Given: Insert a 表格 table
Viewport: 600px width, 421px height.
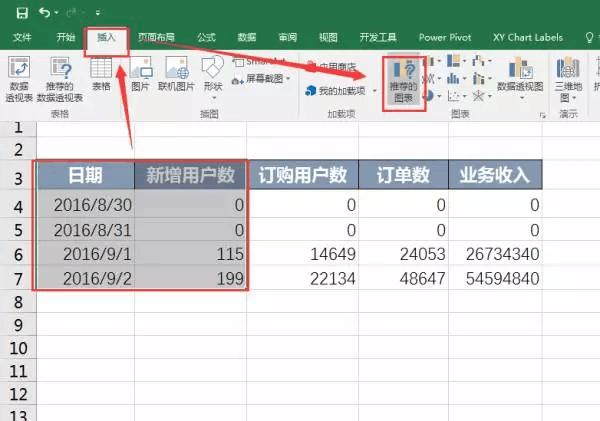Looking at the screenshot, I should pyautogui.click(x=101, y=74).
